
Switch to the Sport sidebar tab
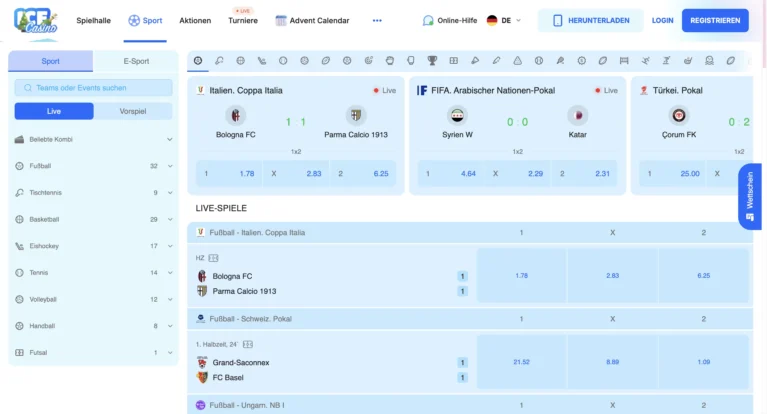click(x=50, y=61)
